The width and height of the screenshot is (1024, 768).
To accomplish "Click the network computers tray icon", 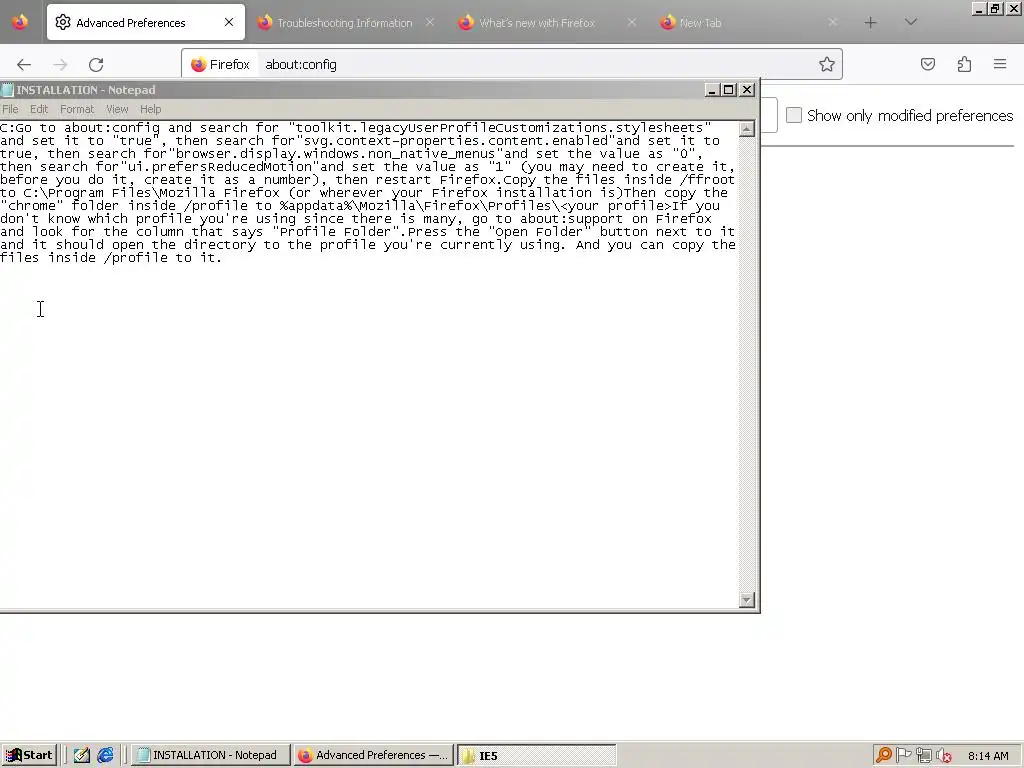I will click(923, 756).
